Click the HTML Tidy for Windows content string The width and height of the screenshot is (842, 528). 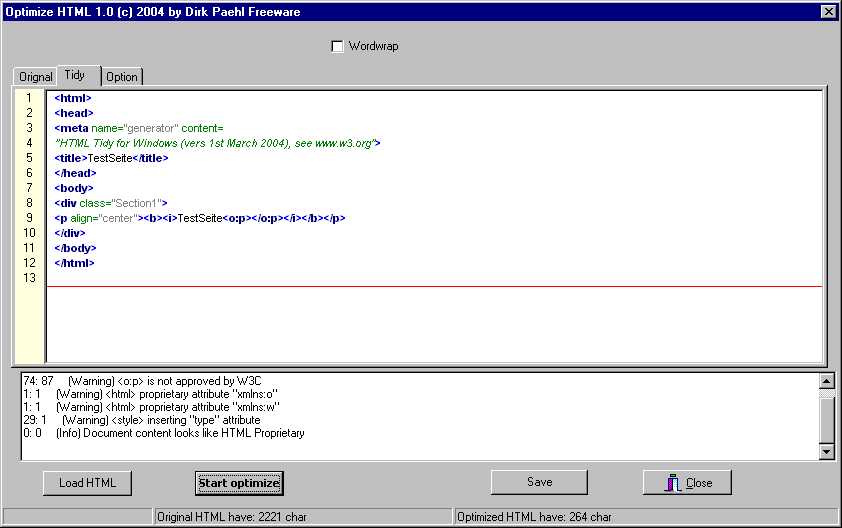pyautogui.click(x=217, y=143)
